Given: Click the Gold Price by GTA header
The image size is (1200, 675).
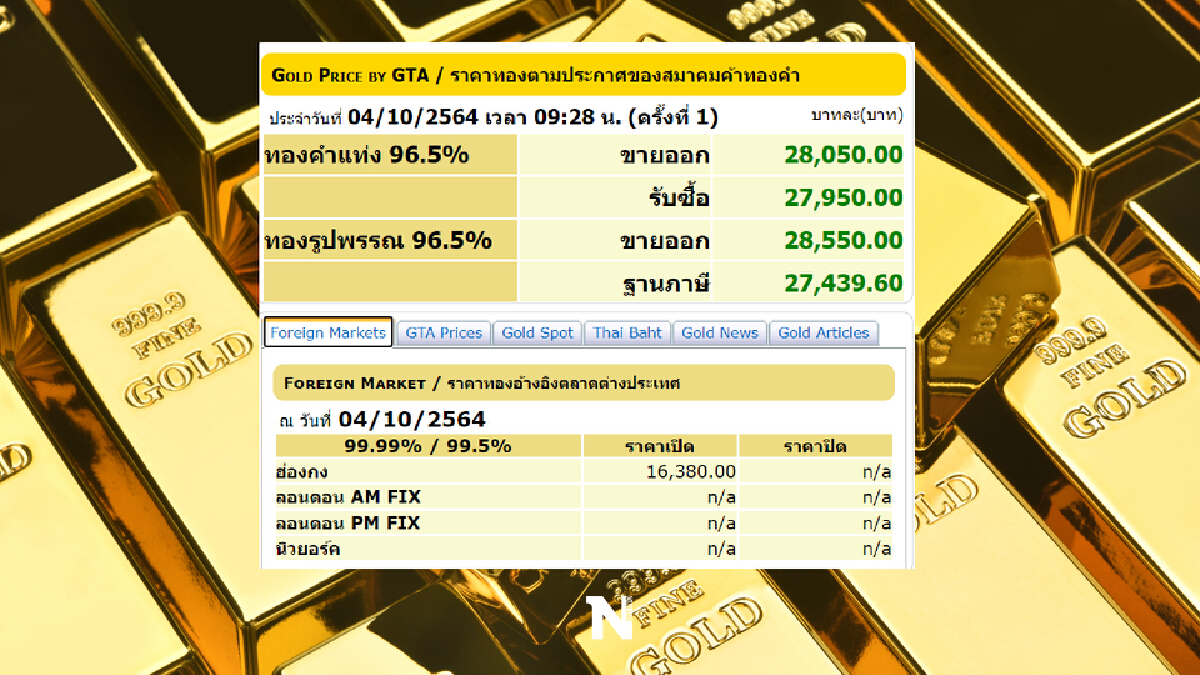Looking at the screenshot, I should pos(583,75).
